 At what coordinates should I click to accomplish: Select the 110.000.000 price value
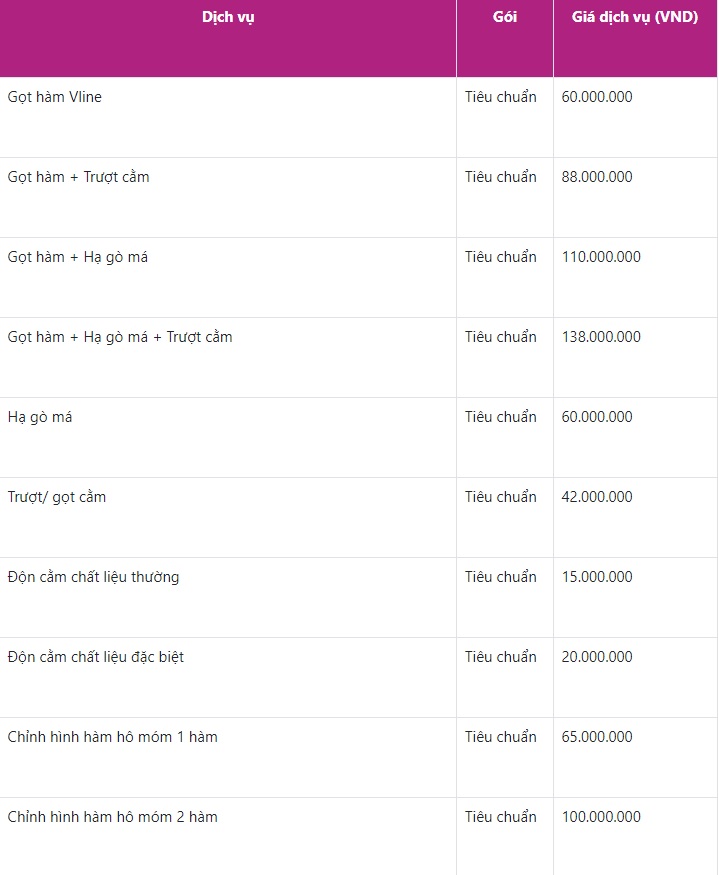(x=601, y=257)
